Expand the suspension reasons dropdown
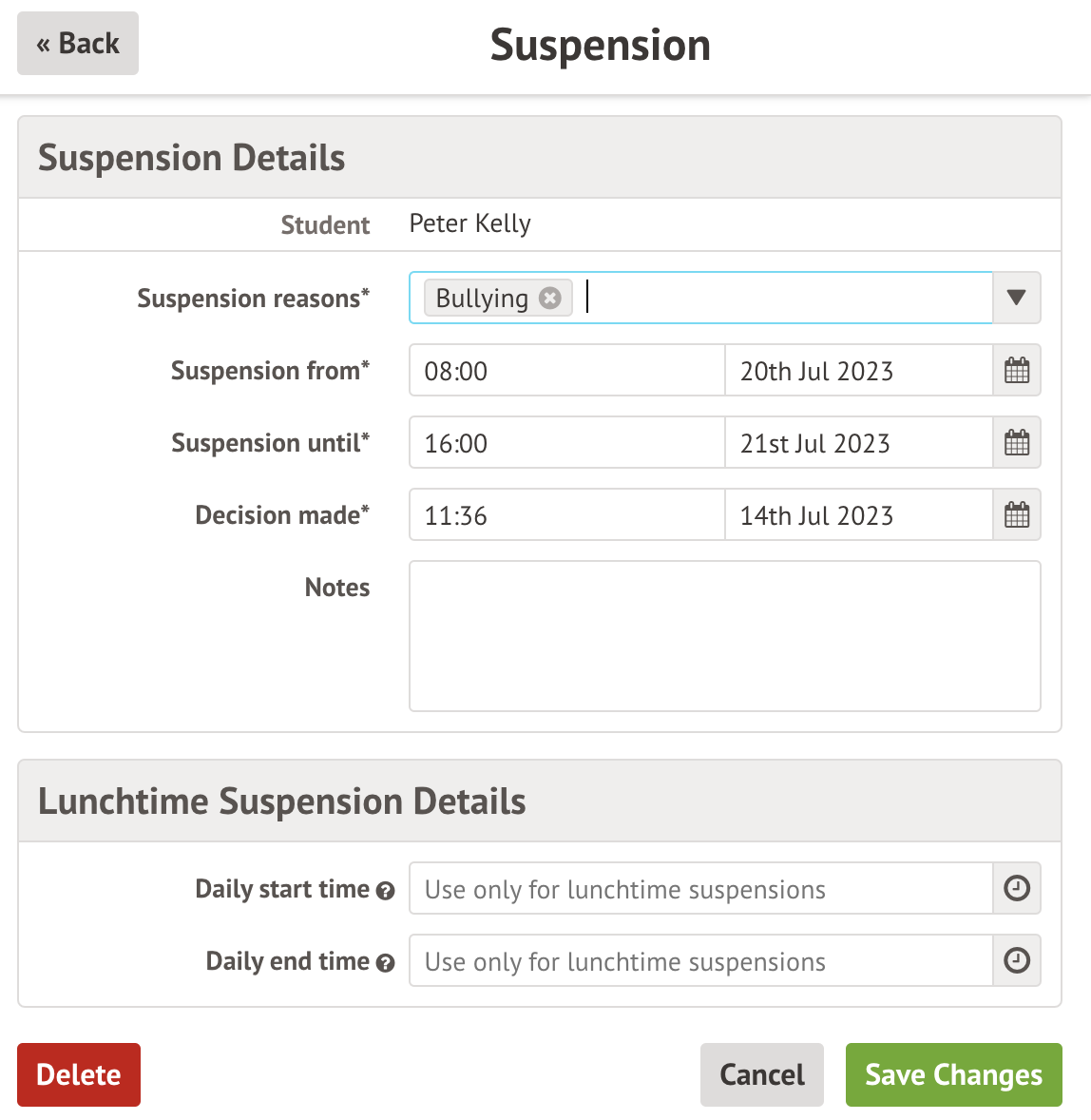 pos(1016,298)
